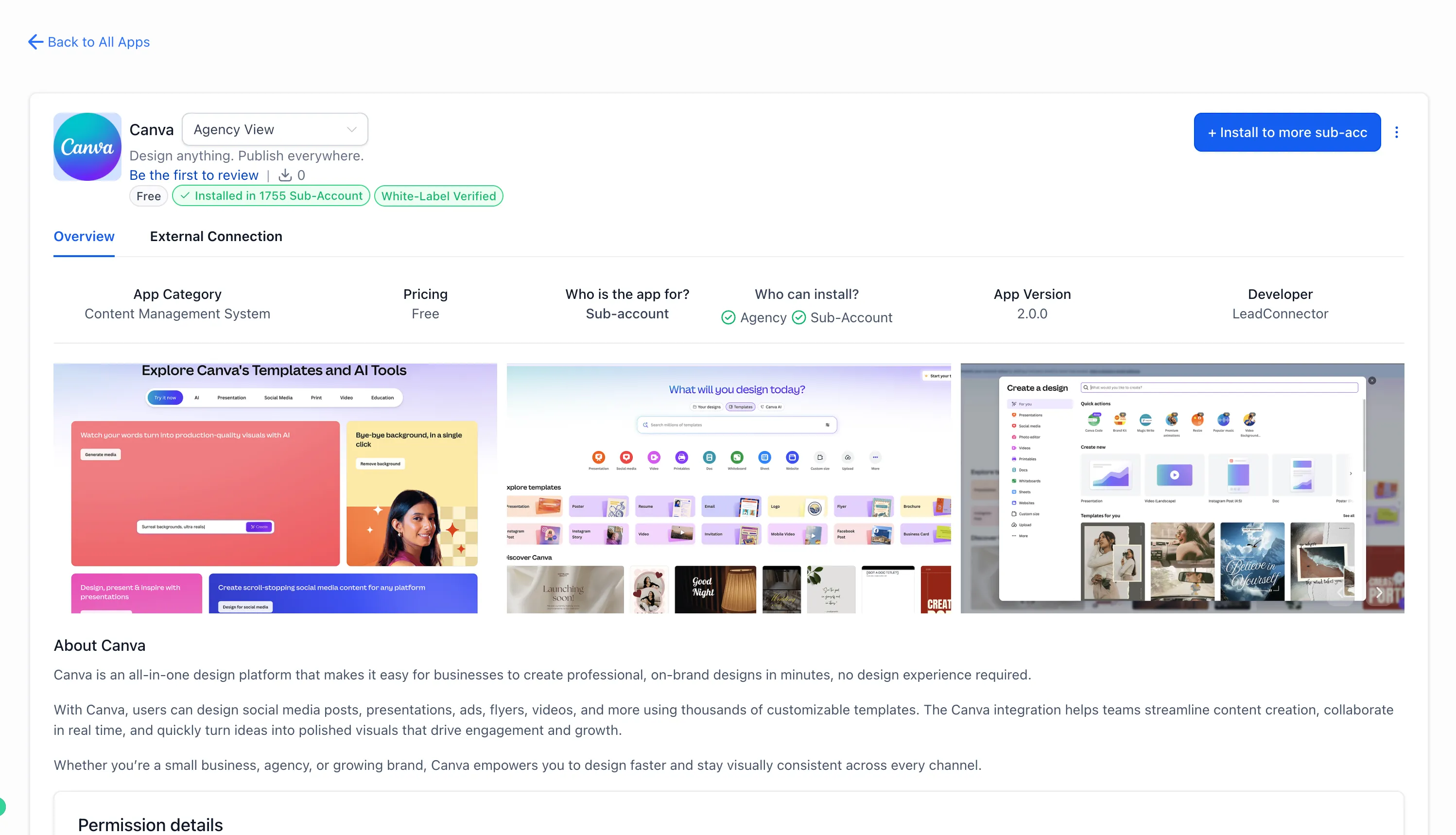Open the Agency View dropdown
This screenshot has width=1456, height=835.
tap(274, 129)
